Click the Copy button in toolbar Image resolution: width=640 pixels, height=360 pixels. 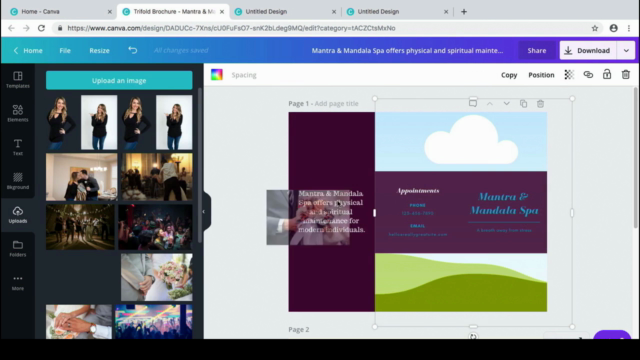click(509, 75)
